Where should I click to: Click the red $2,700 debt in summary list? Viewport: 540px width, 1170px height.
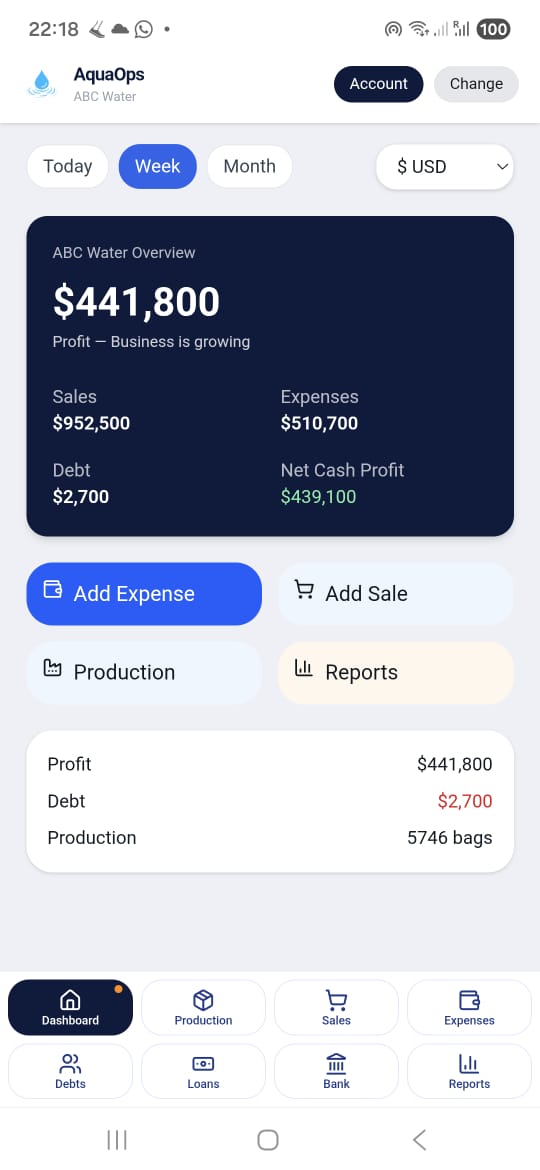[465, 801]
